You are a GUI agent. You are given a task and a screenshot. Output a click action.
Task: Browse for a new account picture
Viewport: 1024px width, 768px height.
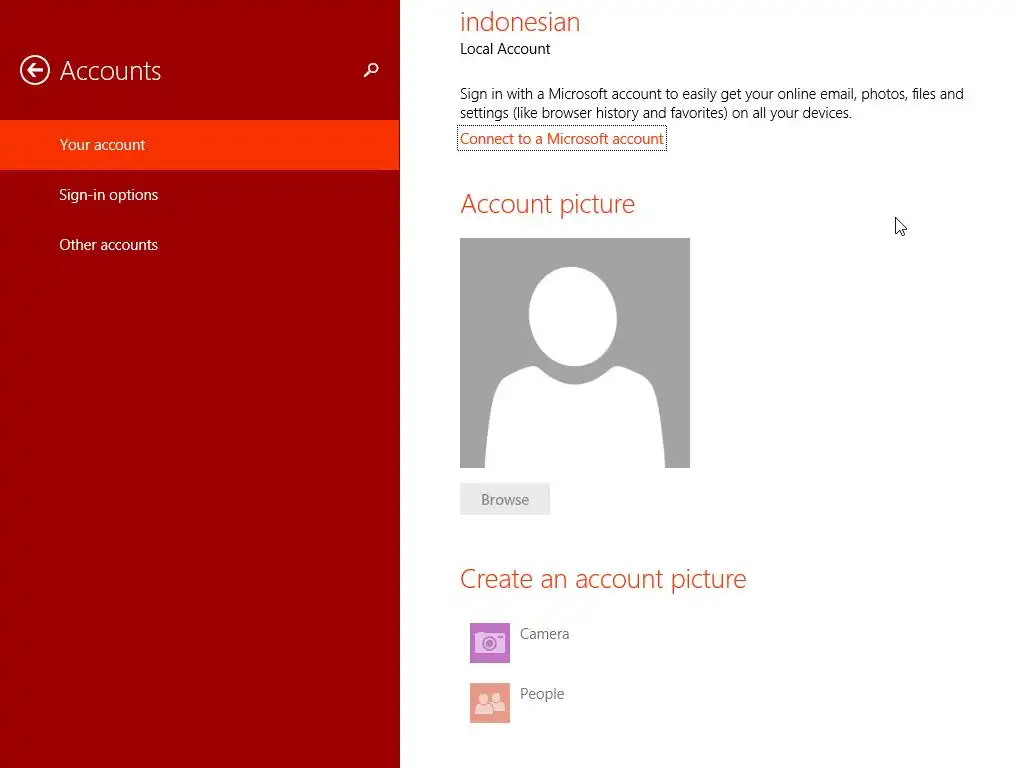(x=505, y=500)
